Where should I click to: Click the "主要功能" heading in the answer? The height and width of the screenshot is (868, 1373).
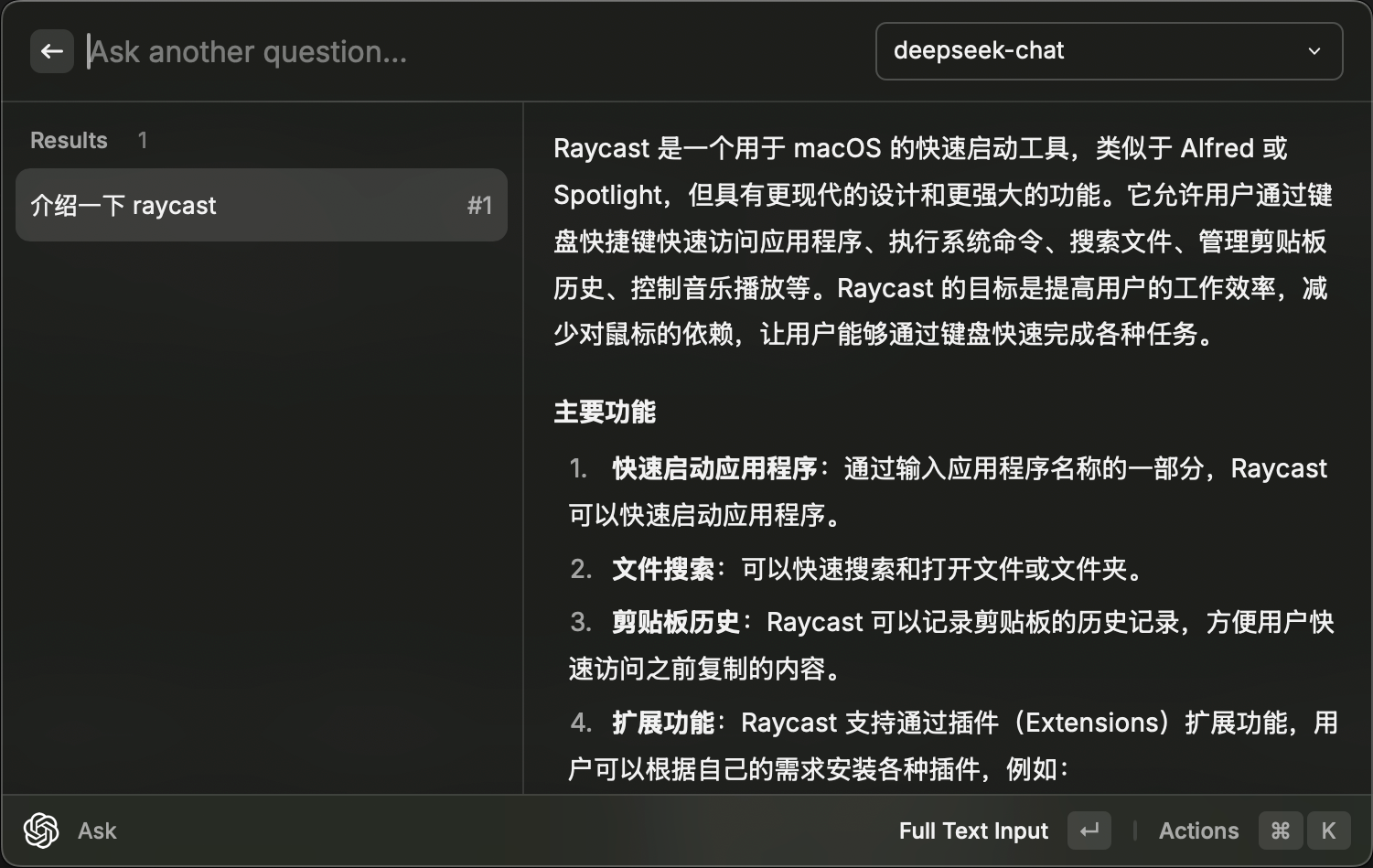coord(605,412)
